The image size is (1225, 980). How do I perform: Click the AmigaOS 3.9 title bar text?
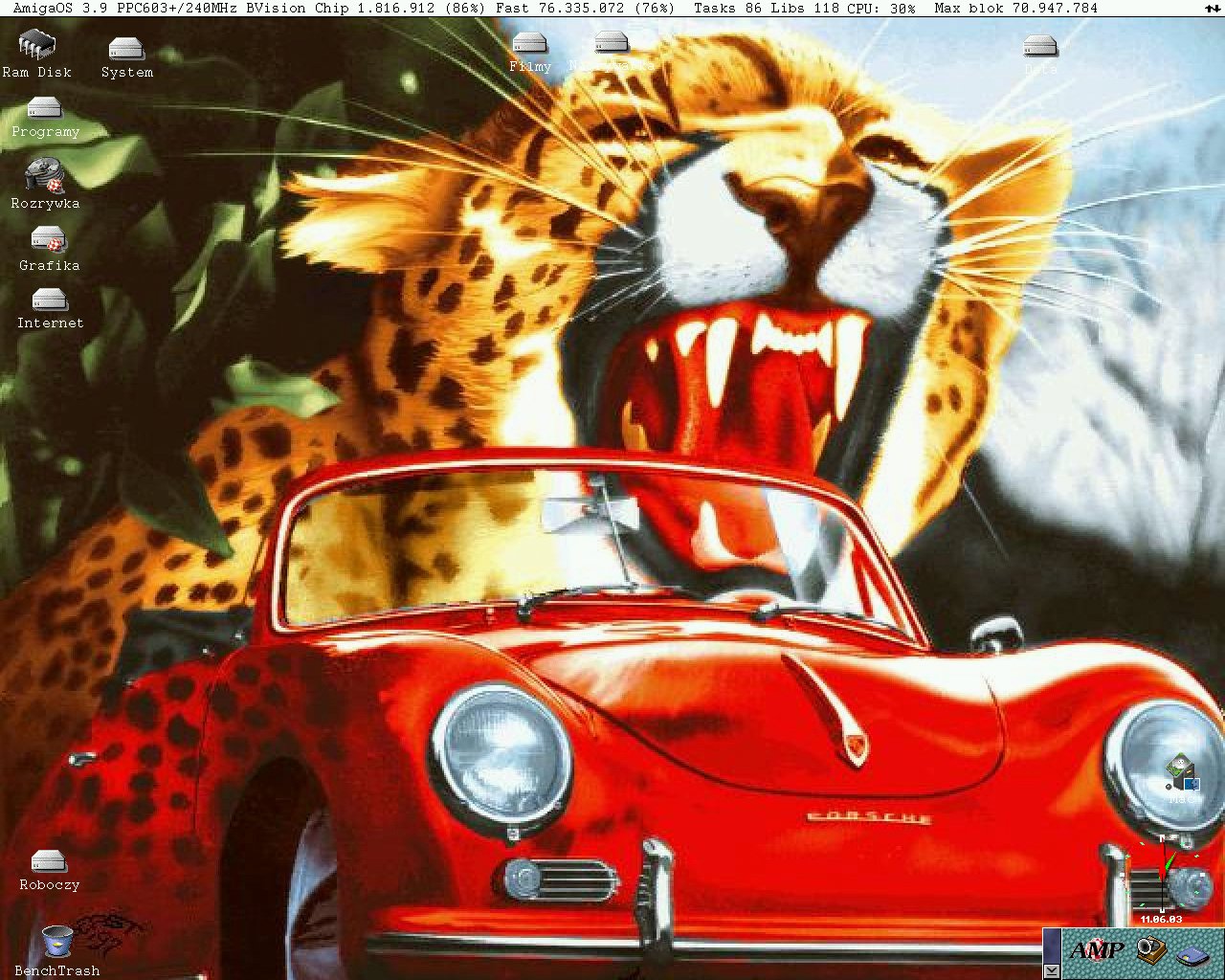point(60,8)
